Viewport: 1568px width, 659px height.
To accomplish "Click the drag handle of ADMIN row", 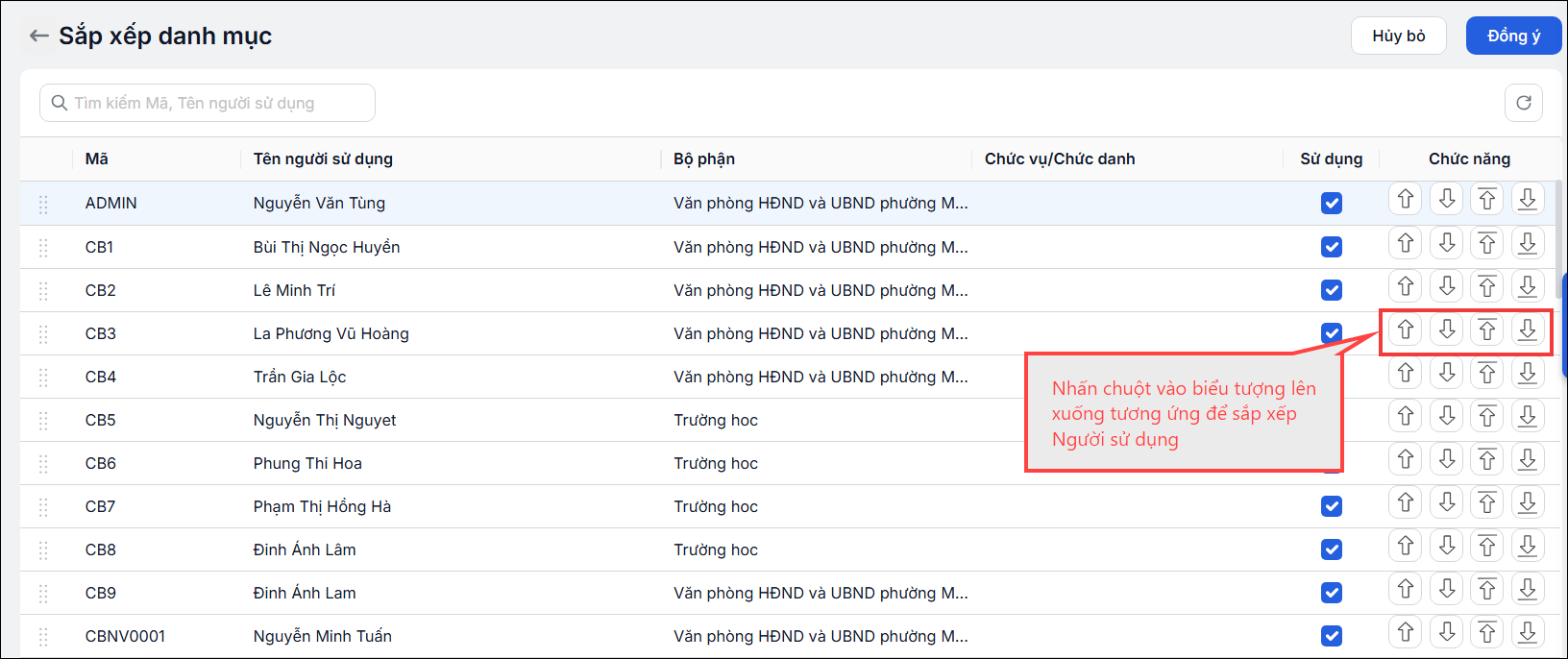I will click(43, 204).
